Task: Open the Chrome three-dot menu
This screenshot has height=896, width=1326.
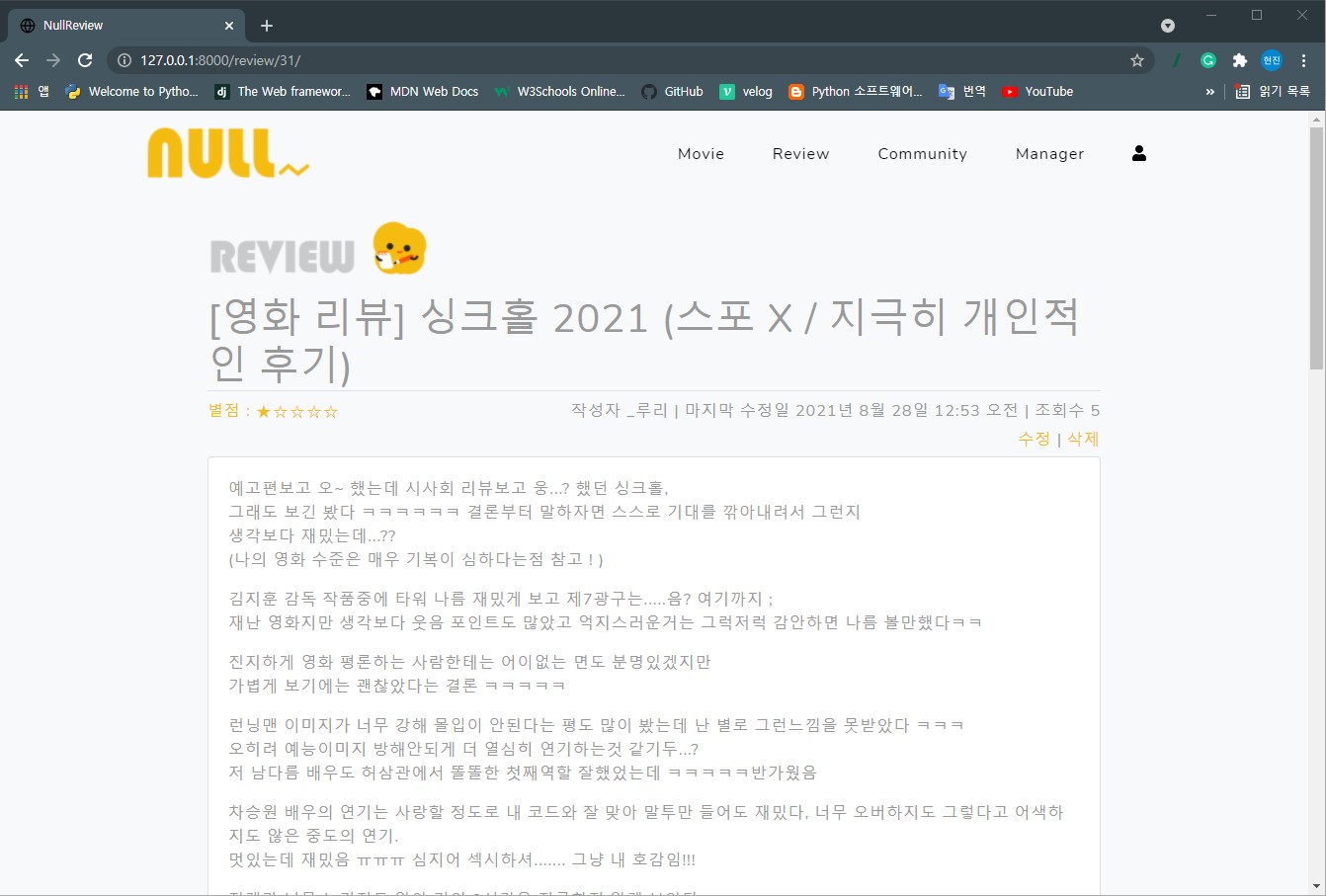Action: (1303, 60)
